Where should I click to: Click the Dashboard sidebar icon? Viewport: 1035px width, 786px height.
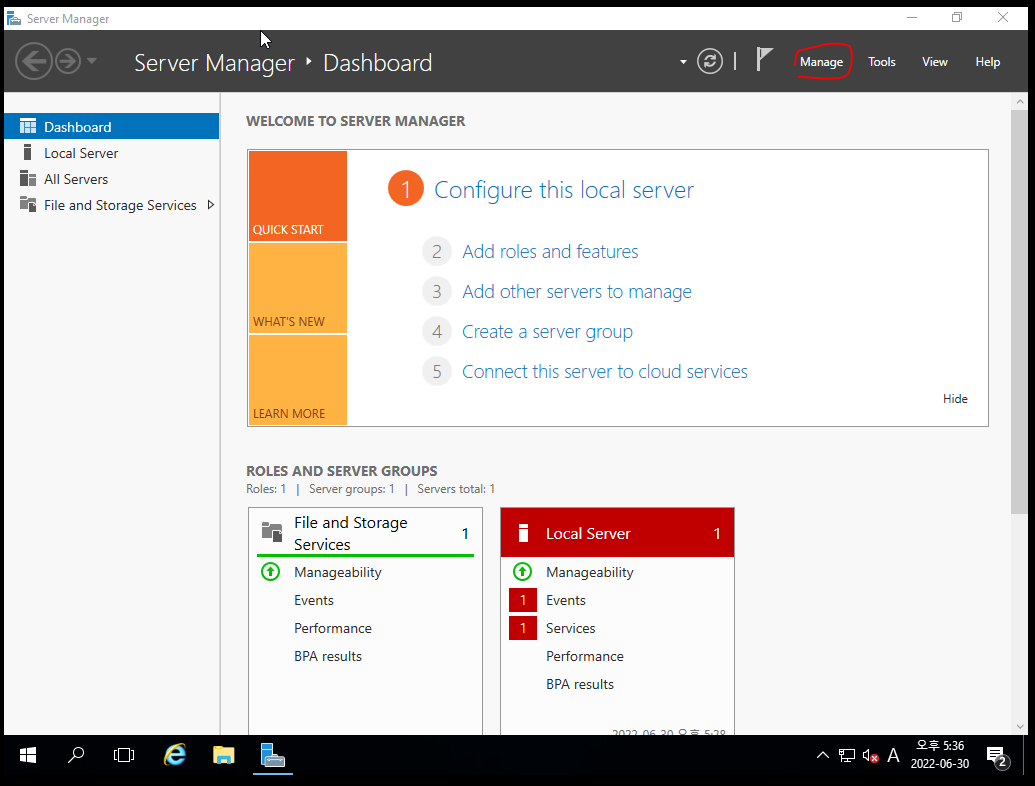tap(28, 126)
